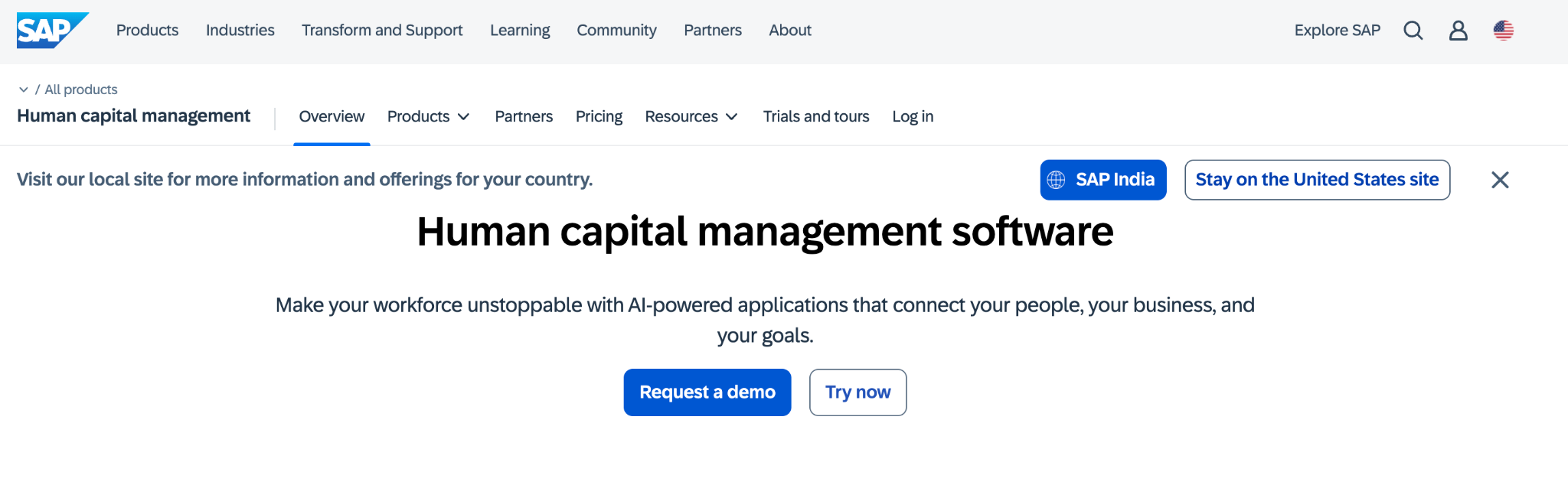Viewport: 1568px width, 485px height.
Task: Open the user account profile icon
Action: pos(1458,31)
